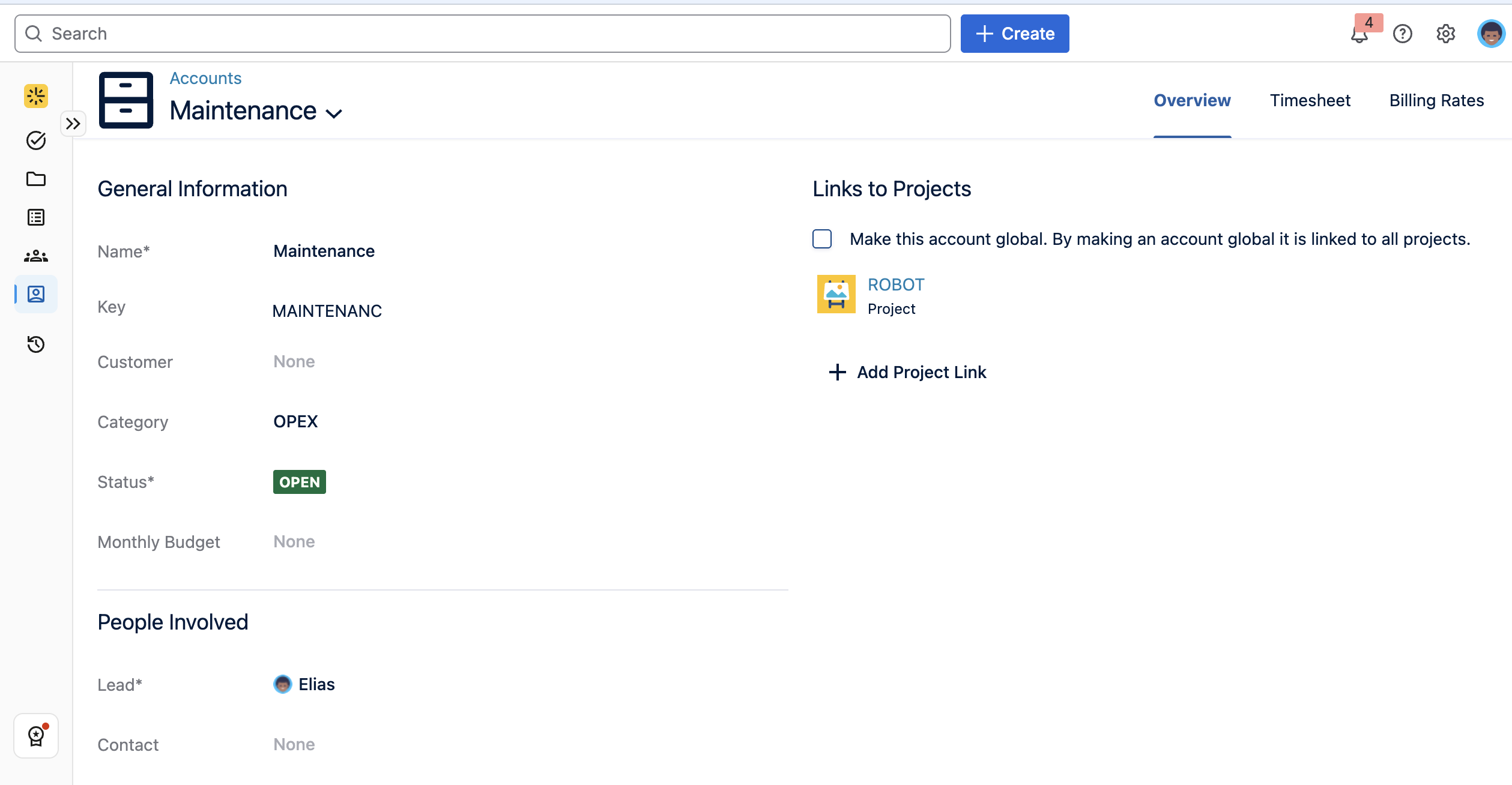
Task: Expand the Maintenance account dropdown
Action: coord(334,113)
